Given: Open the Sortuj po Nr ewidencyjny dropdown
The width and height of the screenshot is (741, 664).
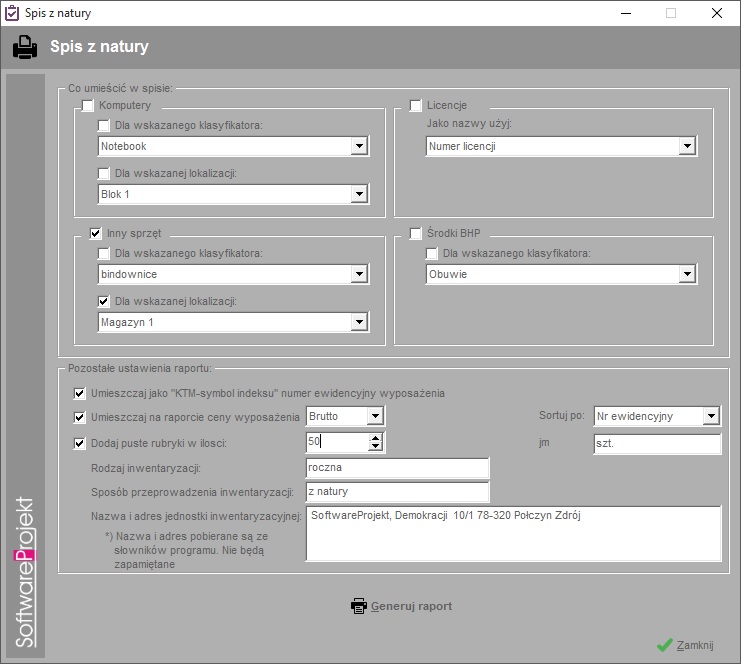Looking at the screenshot, I should click(x=711, y=416).
